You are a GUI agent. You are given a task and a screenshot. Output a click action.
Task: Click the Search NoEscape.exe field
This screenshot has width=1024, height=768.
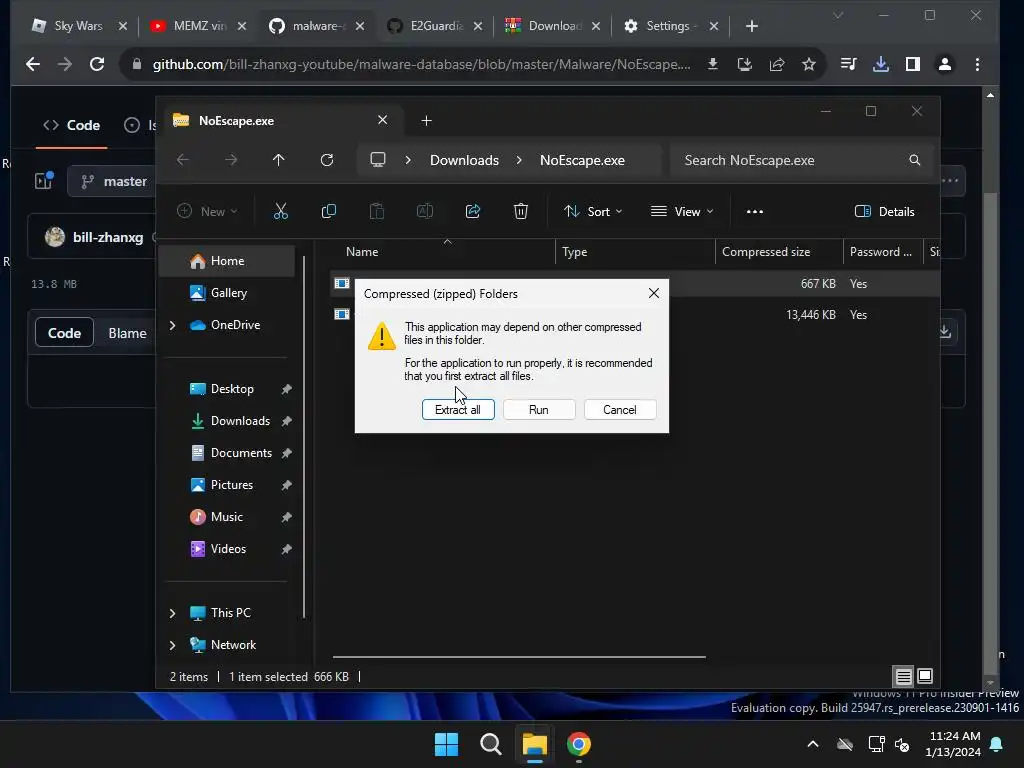click(x=802, y=160)
